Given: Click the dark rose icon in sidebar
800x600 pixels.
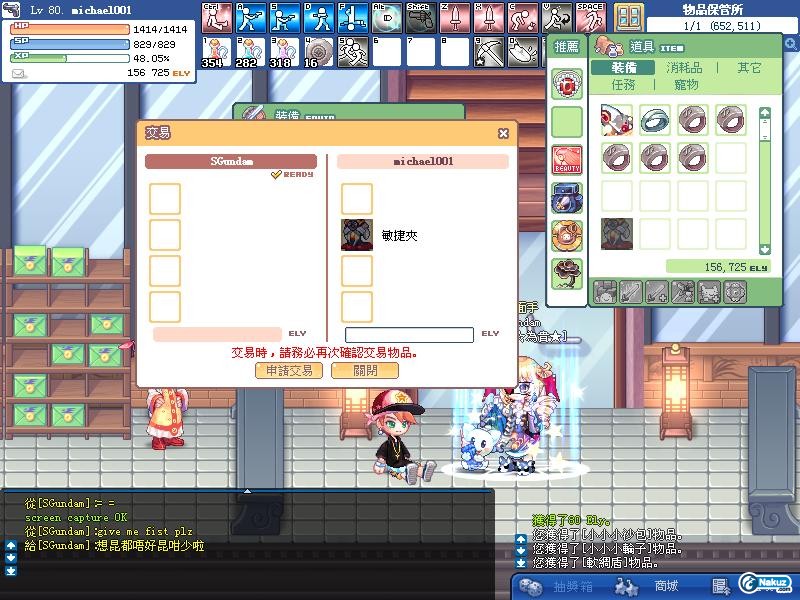Looking at the screenshot, I should (567, 273).
